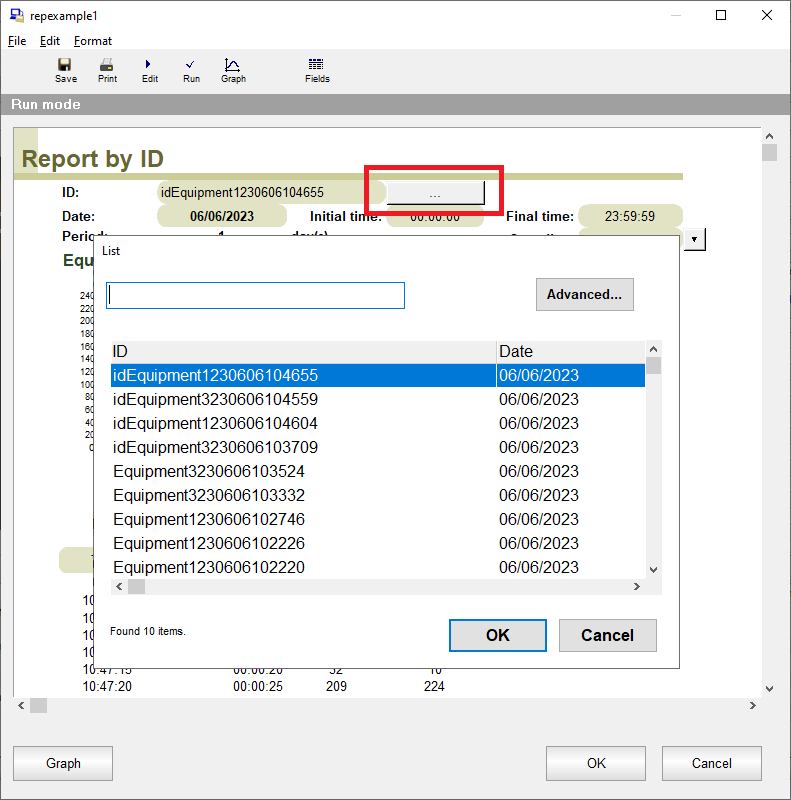The width and height of the screenshot is (791, 800).
Task: Click the bottom OK button of the report window
Action: pos(596,763)
